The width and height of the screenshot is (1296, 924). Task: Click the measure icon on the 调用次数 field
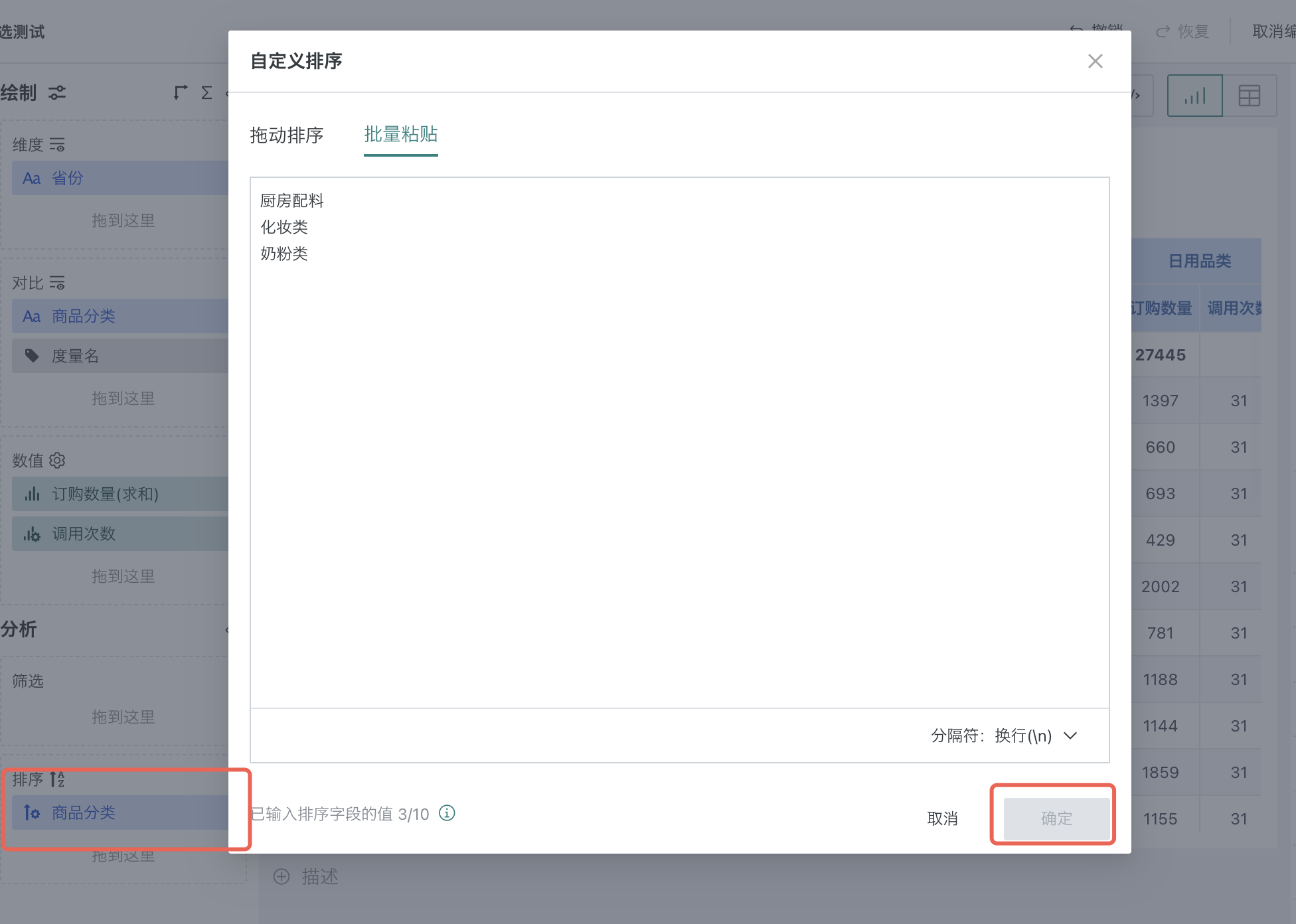(x=32, y=534)
